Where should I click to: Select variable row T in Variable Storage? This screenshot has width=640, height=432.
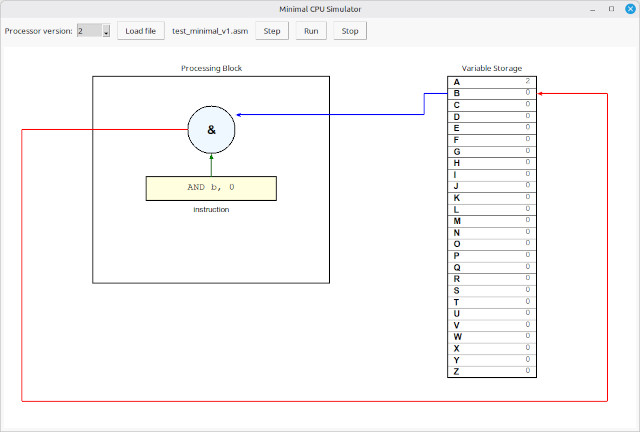pyautogui.click(x=492, y=302)
